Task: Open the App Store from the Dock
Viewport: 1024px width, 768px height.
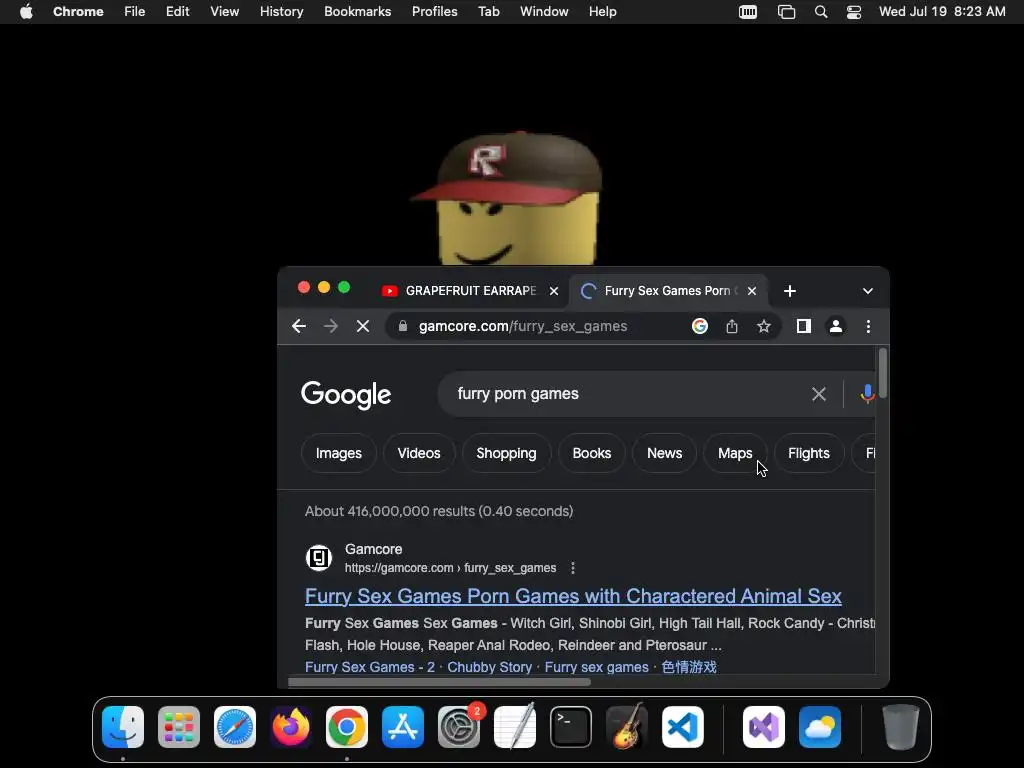Action: (x=403, y=727)
